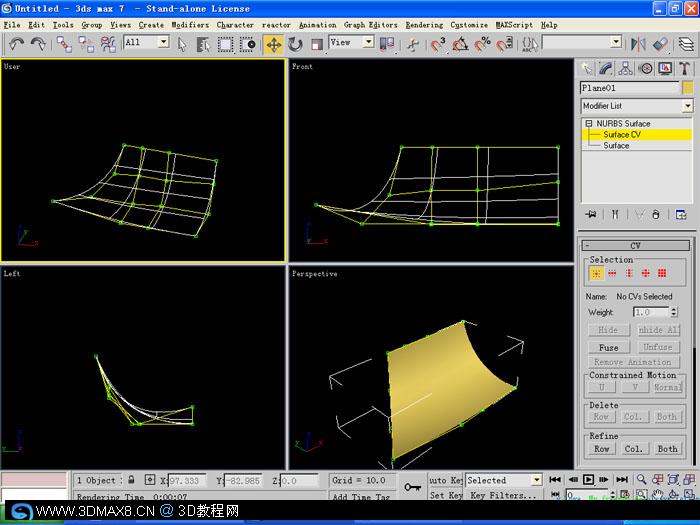Jump with Go to End button
This screenshot has height=525, width=700.
point(622,479)
